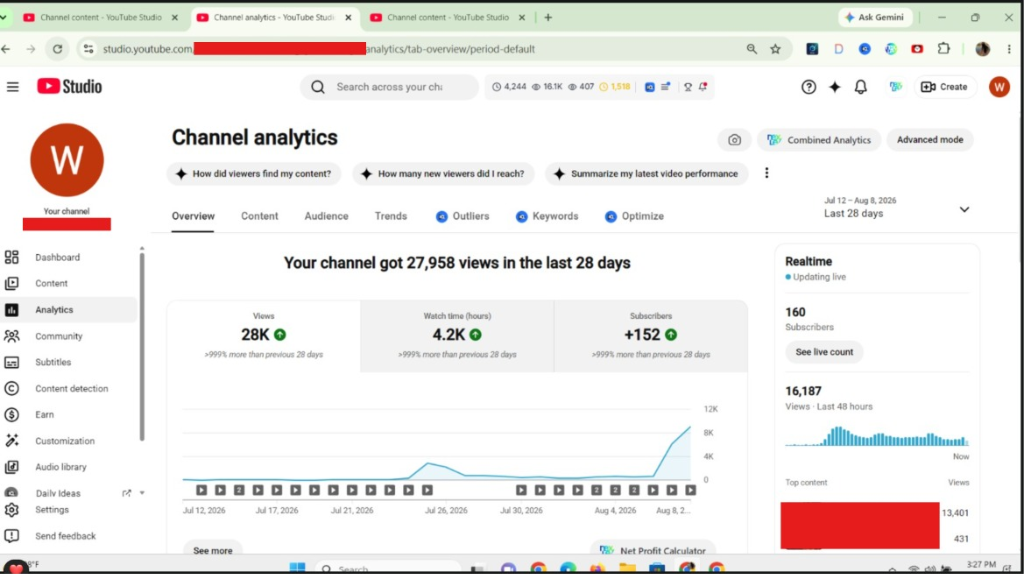Image resolution: width=1024 pixels, height=574 pixels.
Task: View site information icon in the address bar
Action: [88, 49]
